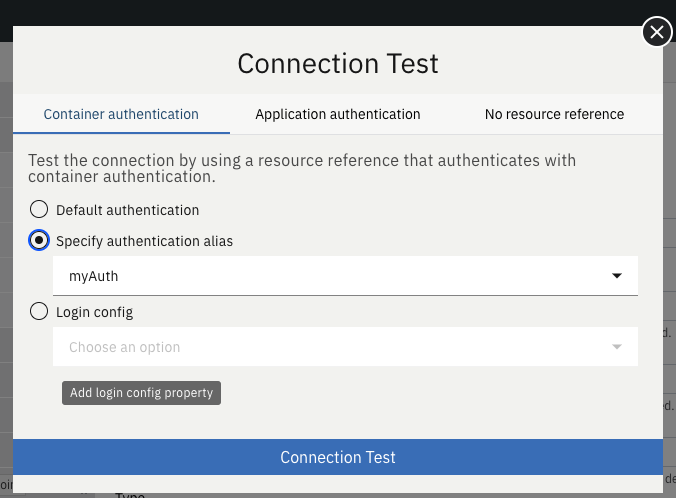The height and width of the screenshot is (498, 676).
Task: Open the myAuth authentication alias dropdown
Action: tap(330, 276)
